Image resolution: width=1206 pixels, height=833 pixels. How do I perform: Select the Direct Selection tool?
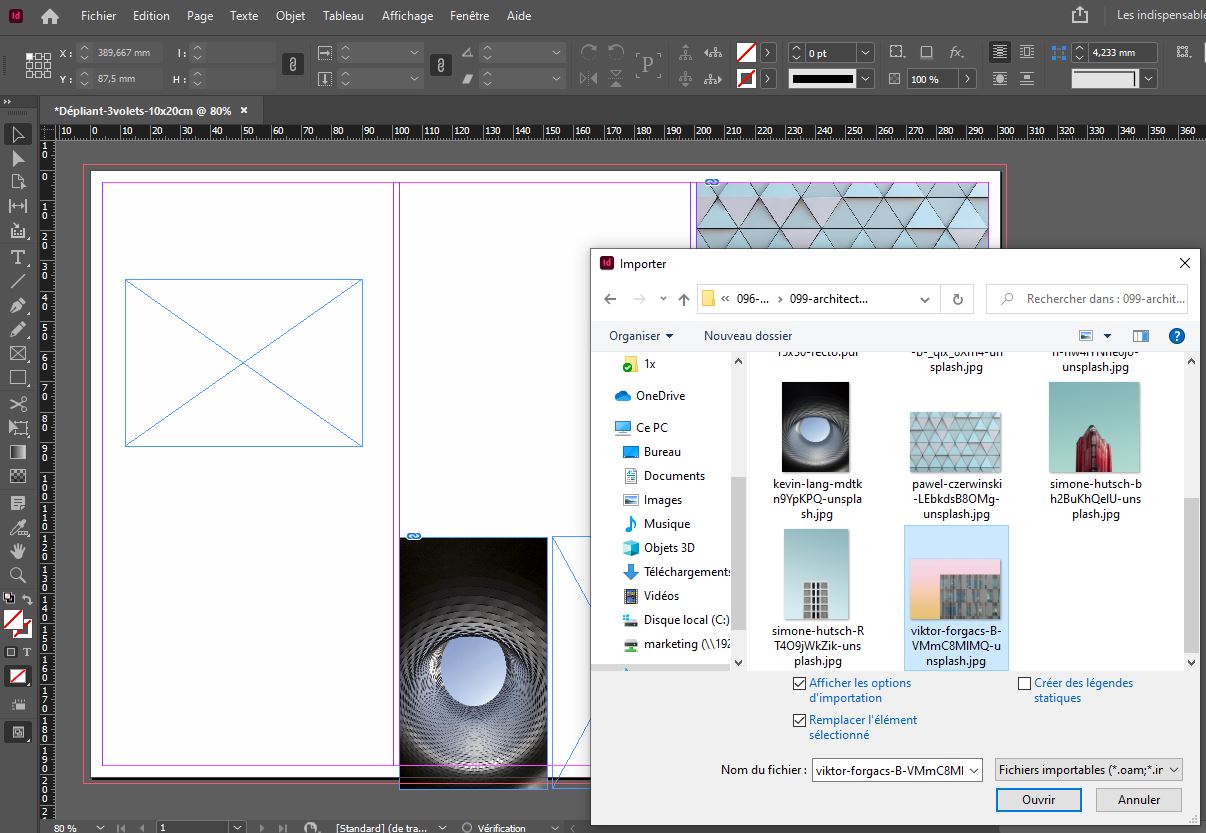click(x=17, y=158)
